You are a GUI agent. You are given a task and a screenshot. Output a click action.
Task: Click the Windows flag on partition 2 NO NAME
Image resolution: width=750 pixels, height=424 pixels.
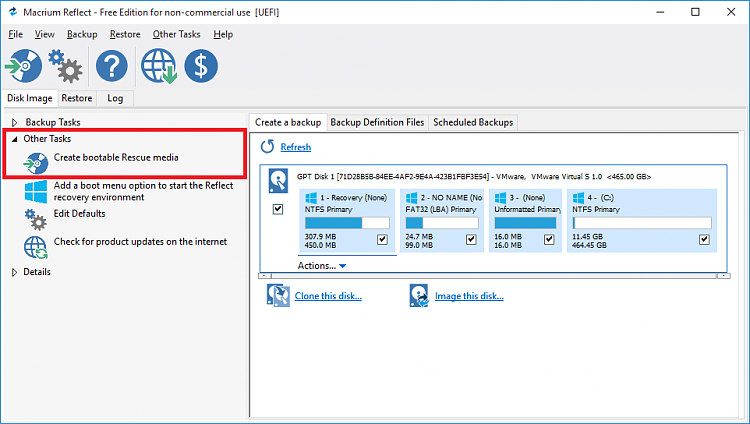411,198
